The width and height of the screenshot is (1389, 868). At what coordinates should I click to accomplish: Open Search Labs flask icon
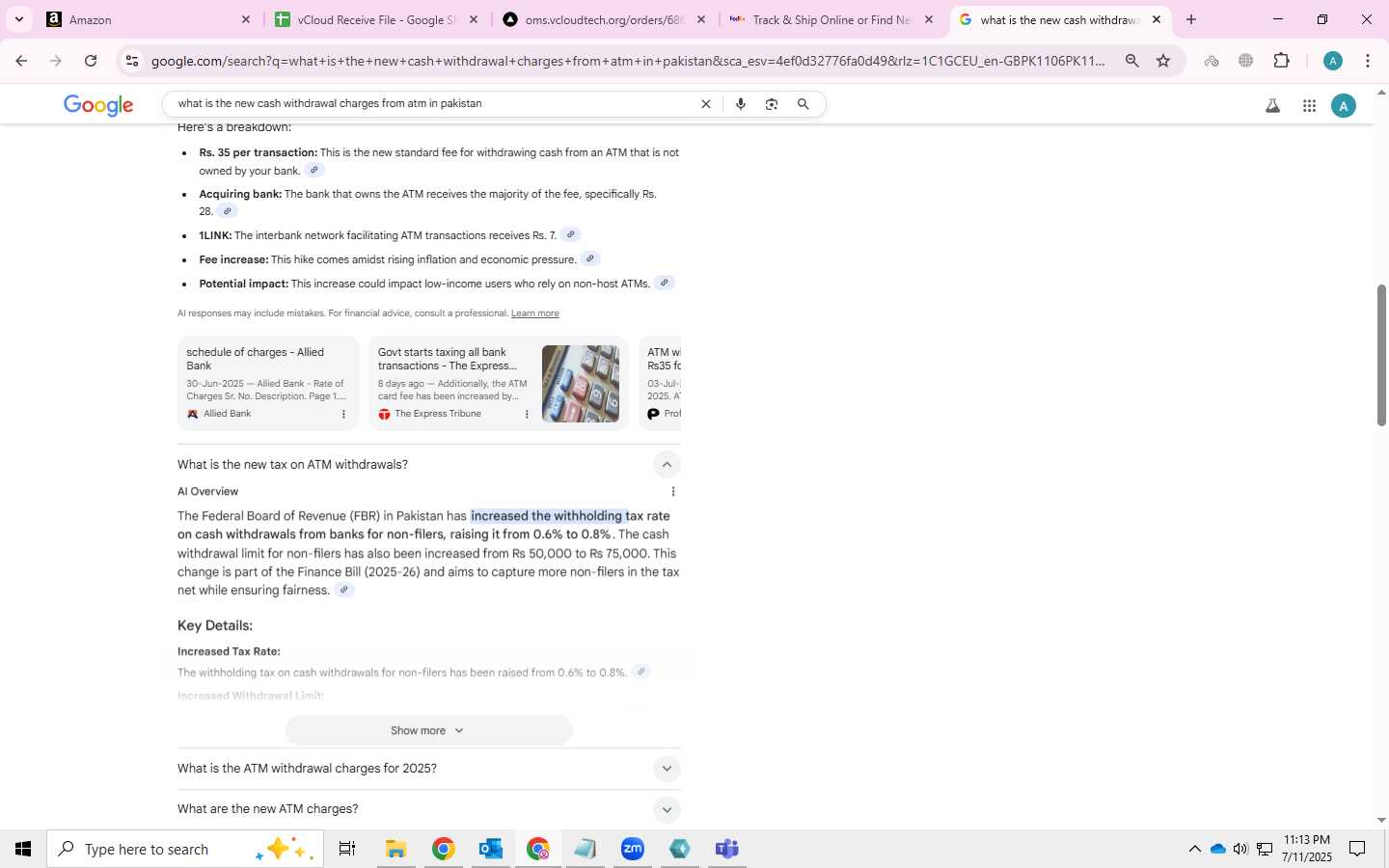(1272, 106)
